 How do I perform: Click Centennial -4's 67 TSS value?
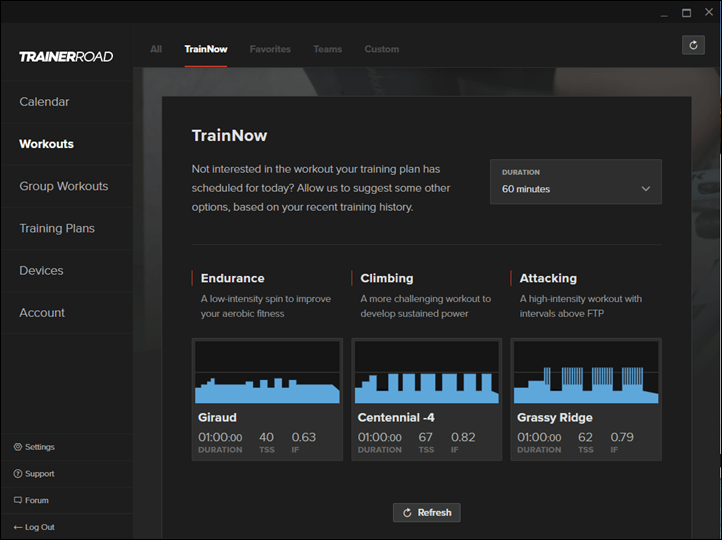pyautogui.click(x=425, y=437)
